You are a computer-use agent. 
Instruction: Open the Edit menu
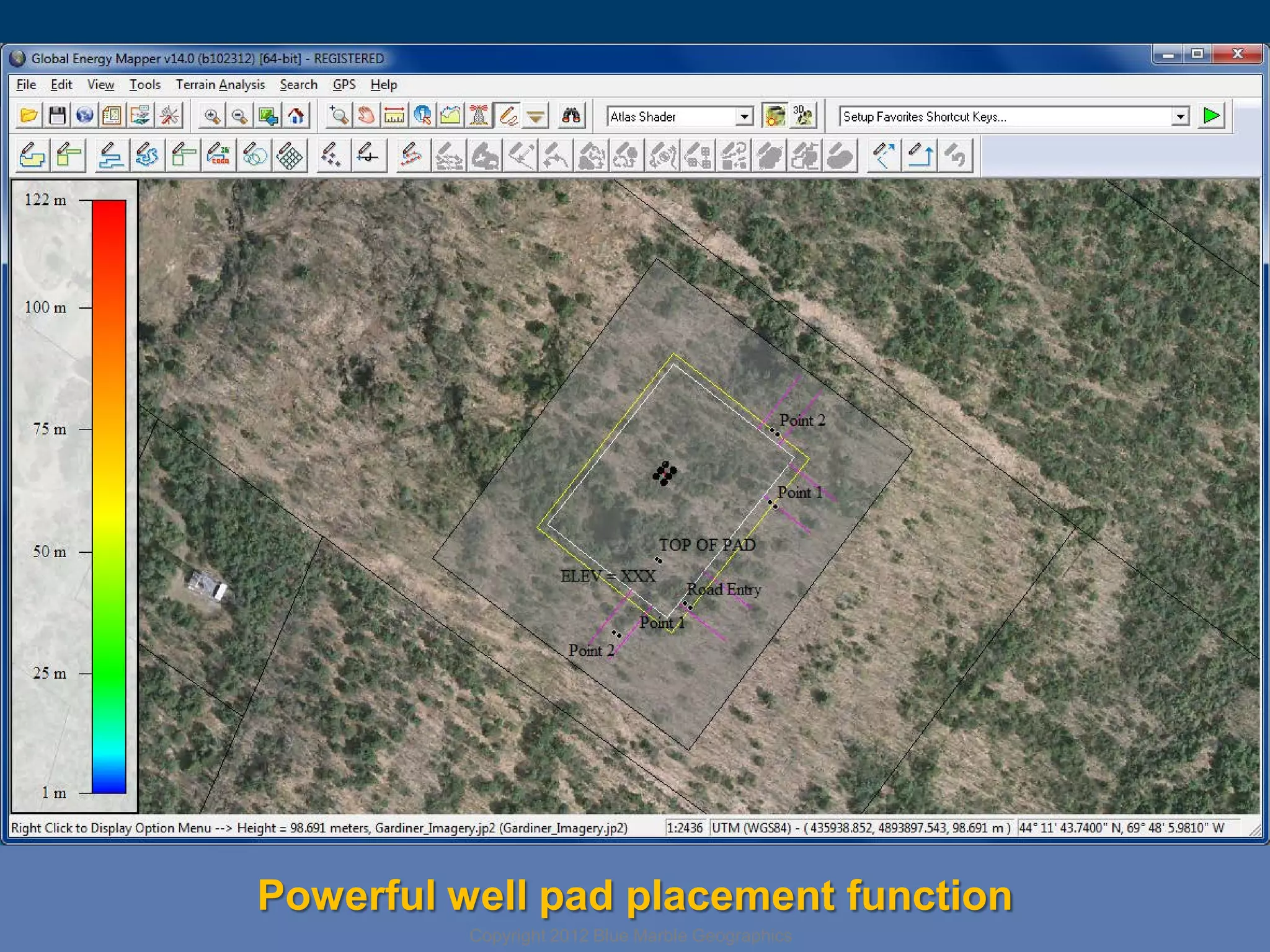61,84
